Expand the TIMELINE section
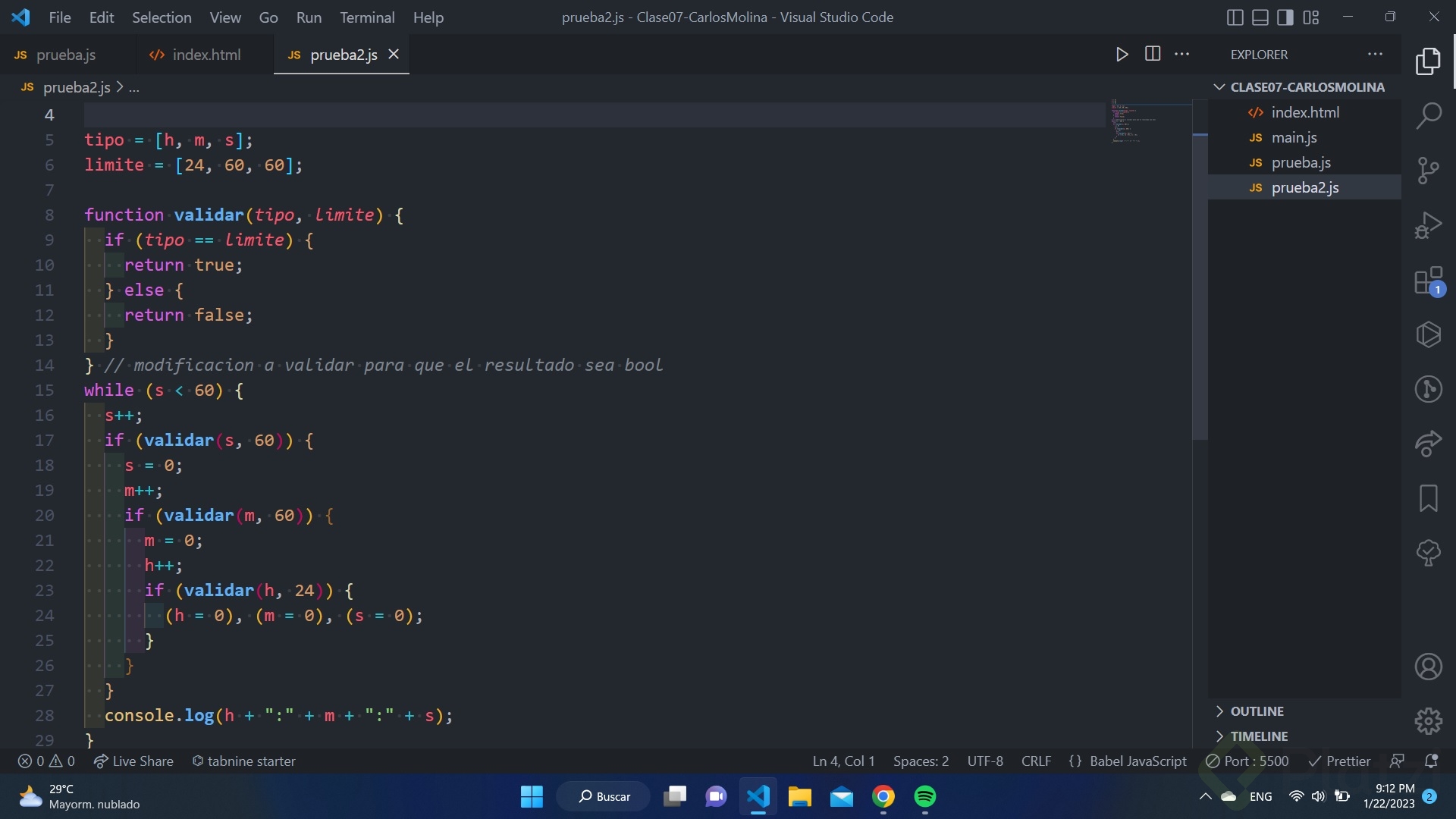Screen dimensions: 1456x819 (1304, 736)
